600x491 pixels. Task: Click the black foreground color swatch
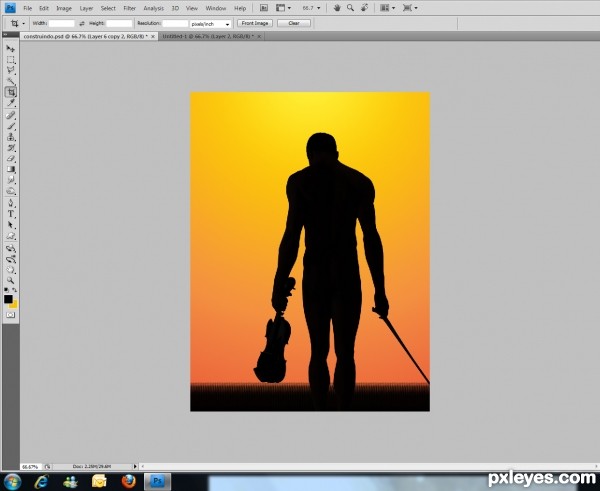tap(8, 299)
